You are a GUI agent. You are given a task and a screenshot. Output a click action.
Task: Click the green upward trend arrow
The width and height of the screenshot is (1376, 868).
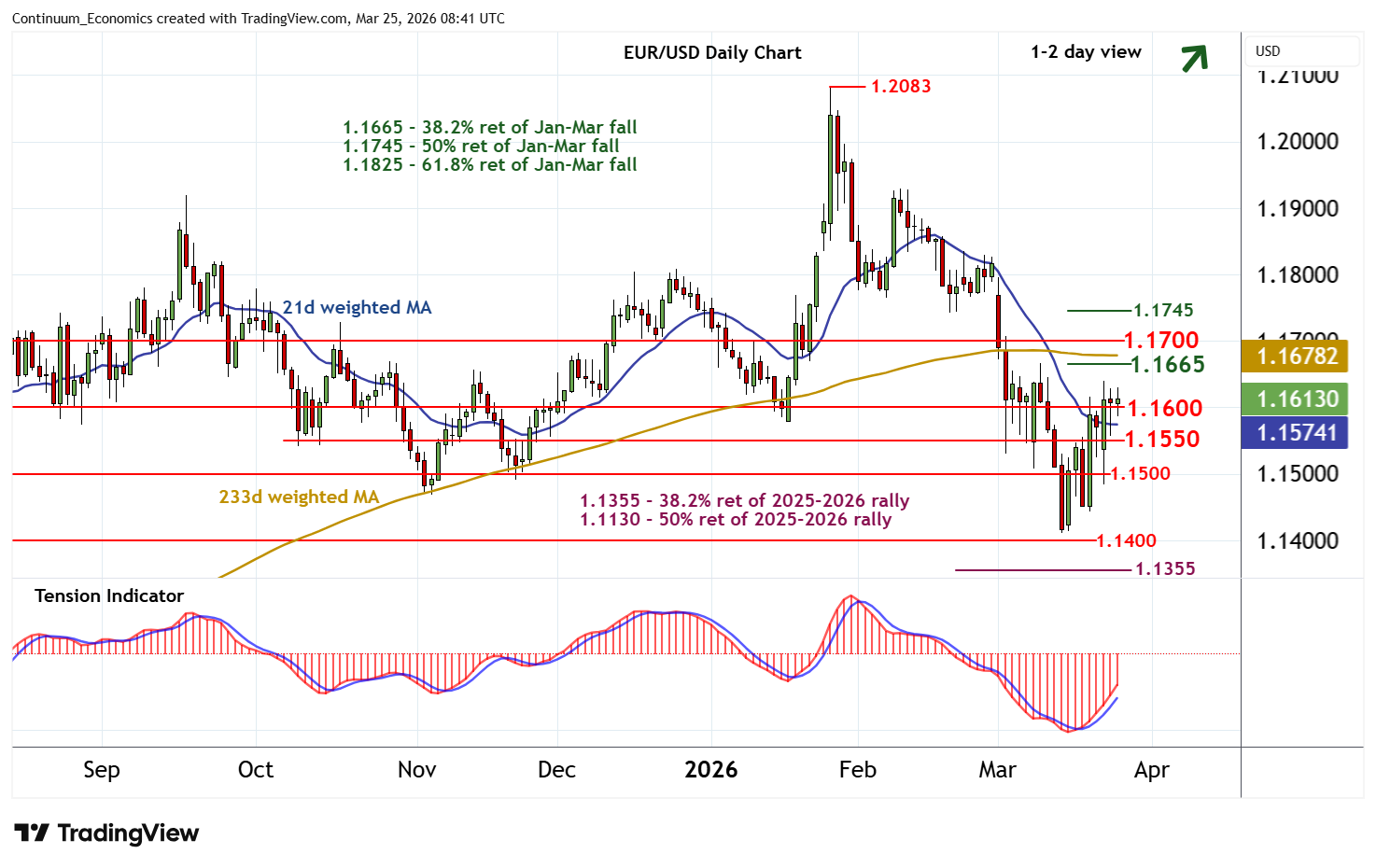point(1194,58)
